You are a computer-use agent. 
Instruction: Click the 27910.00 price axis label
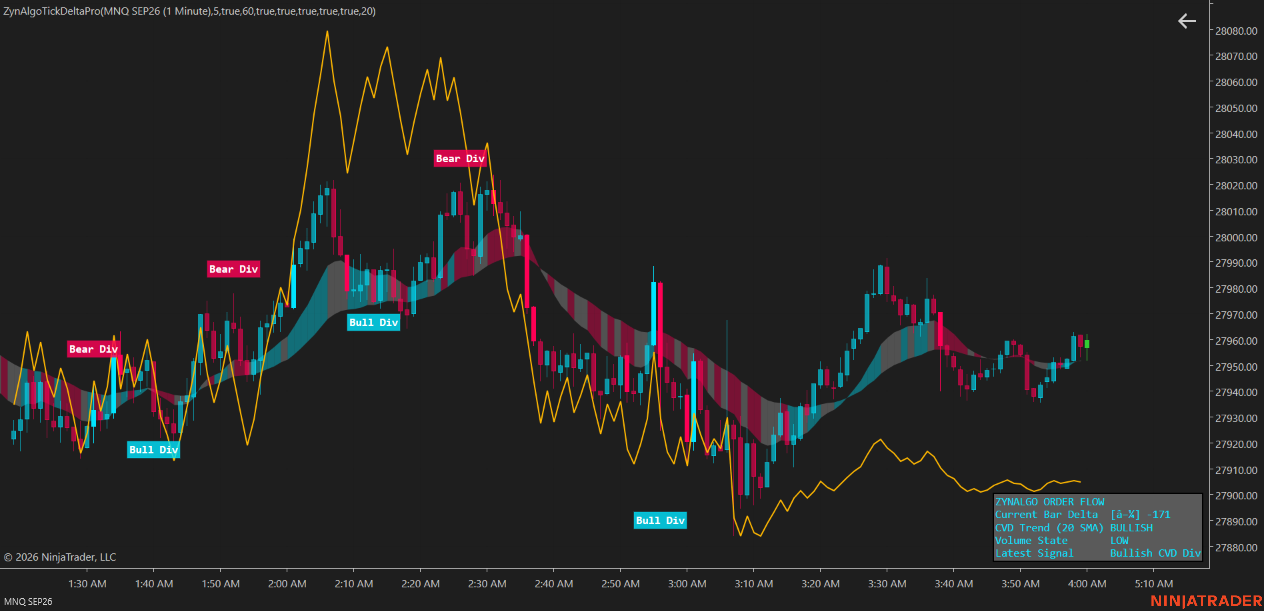click(1236, 470)
